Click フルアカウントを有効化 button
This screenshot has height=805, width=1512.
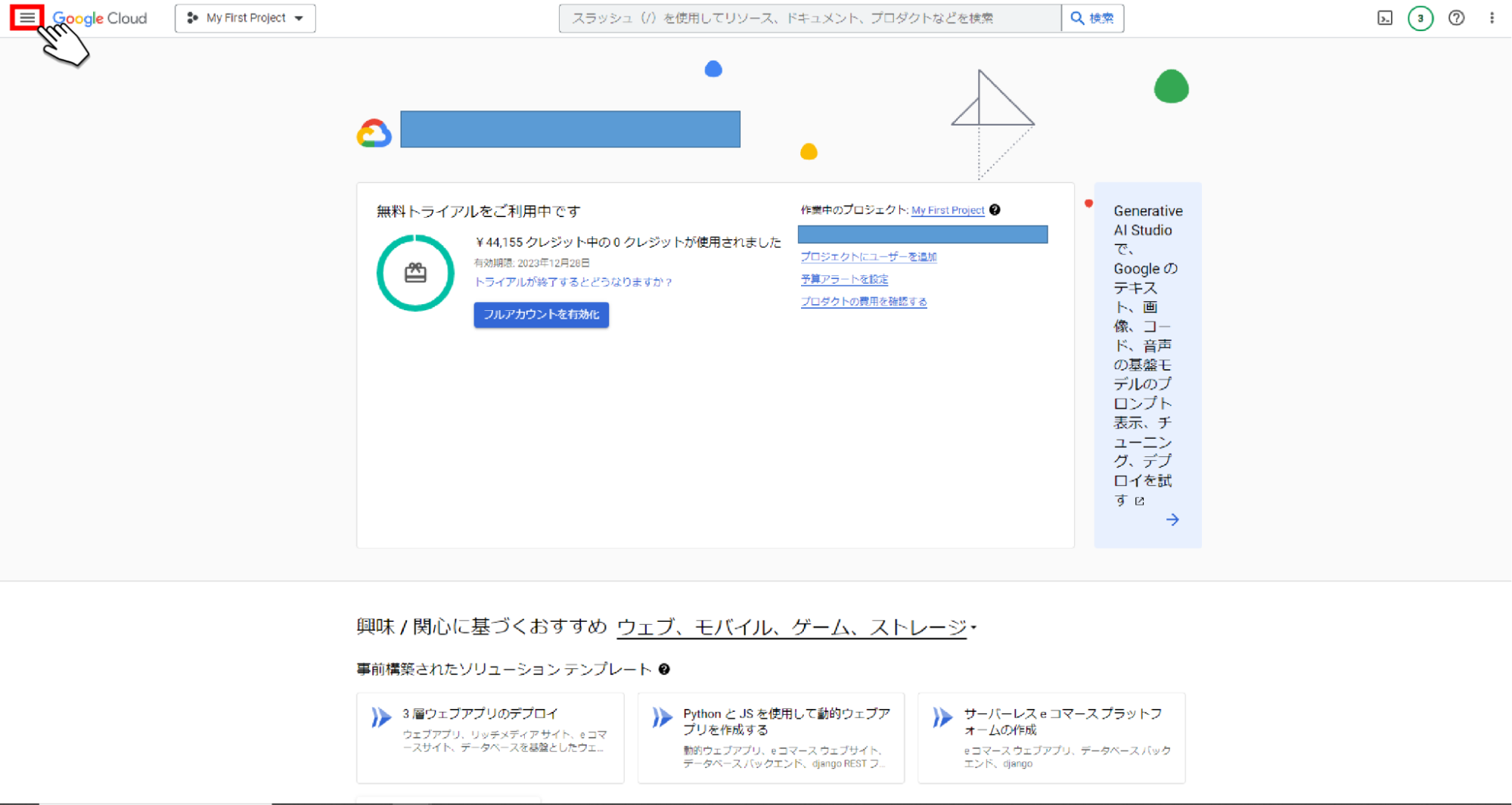542,315
